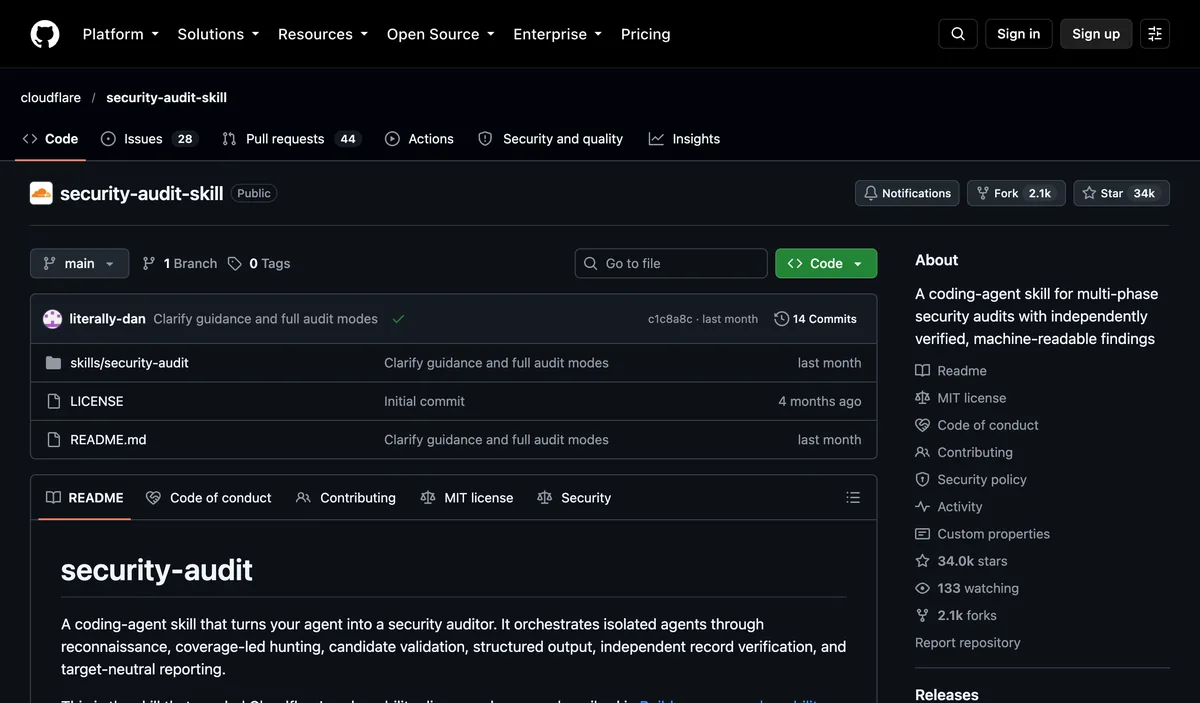This screenshot has width=1200, height=703.
Task: Click literally-dan's avatar image
Action: [x=53, y=319]
